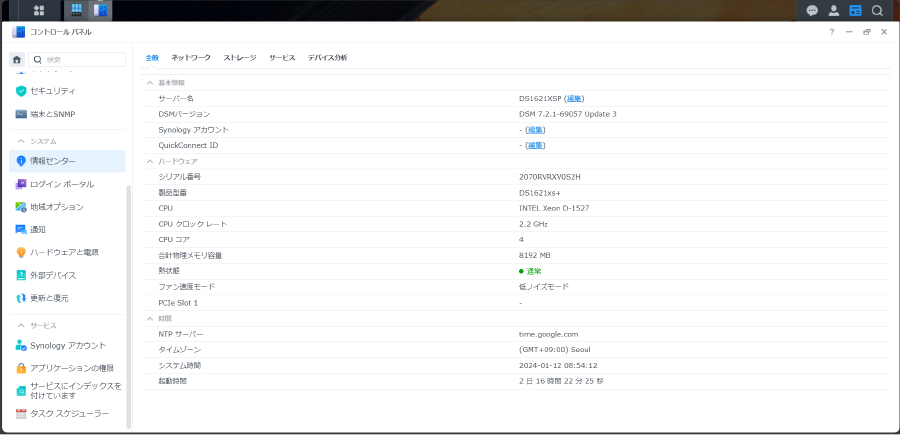The height and width of the screenshot is (435, 900).
Task: Click the INTEL Xeon D-1527 value
Action: pyautogui.click(x=554, y=208)
